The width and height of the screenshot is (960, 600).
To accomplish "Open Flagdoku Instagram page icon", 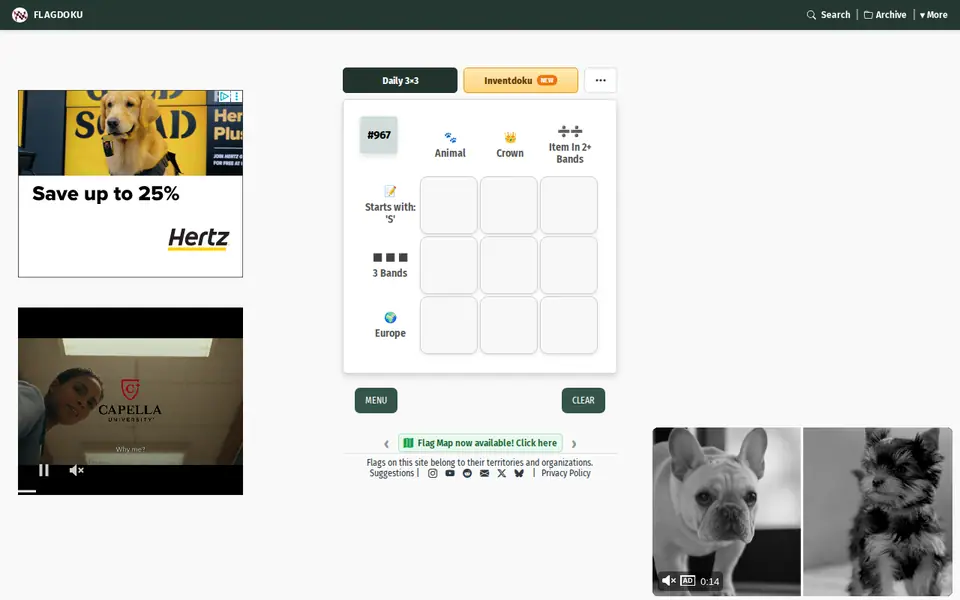I will 432,473.
